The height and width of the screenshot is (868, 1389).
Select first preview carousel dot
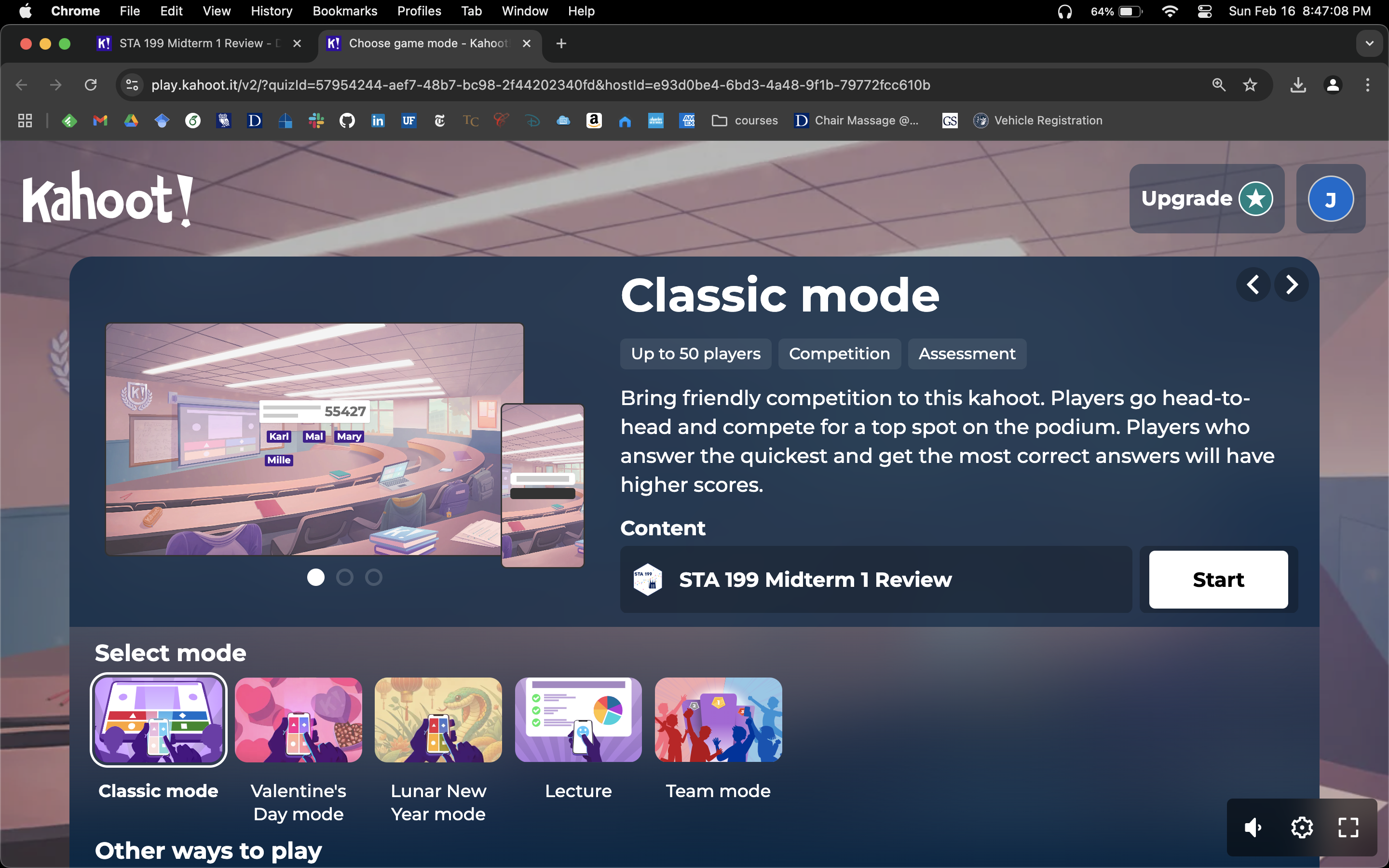(x=316, y=577)
